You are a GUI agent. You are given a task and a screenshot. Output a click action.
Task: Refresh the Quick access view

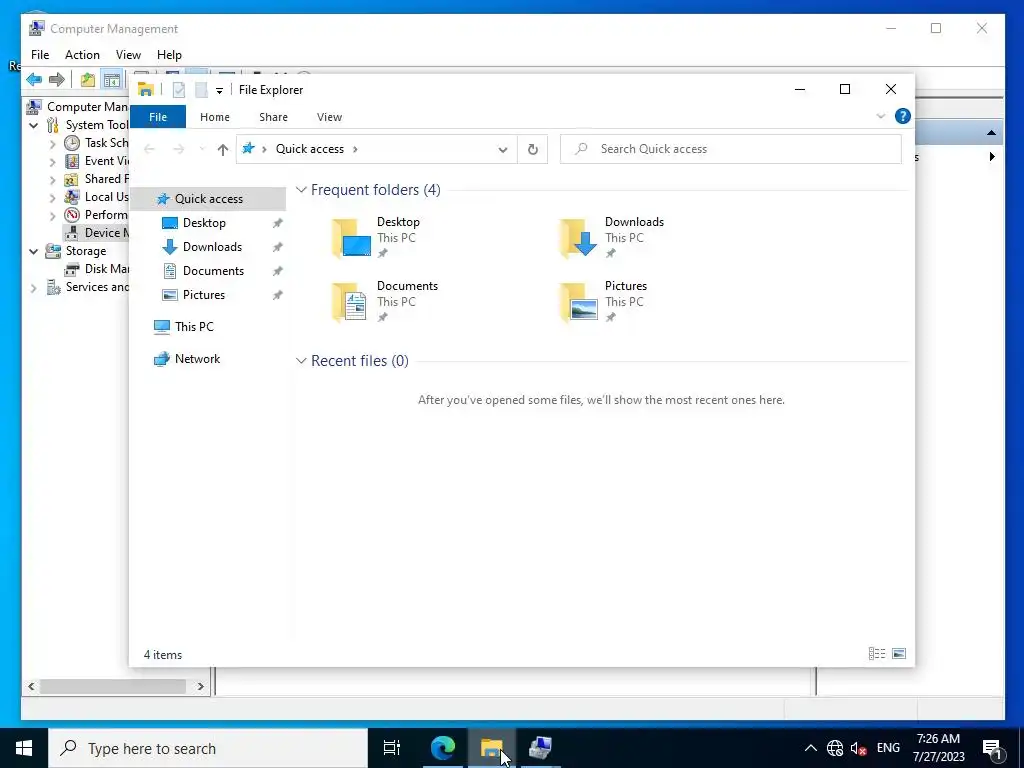coord(533,150)
